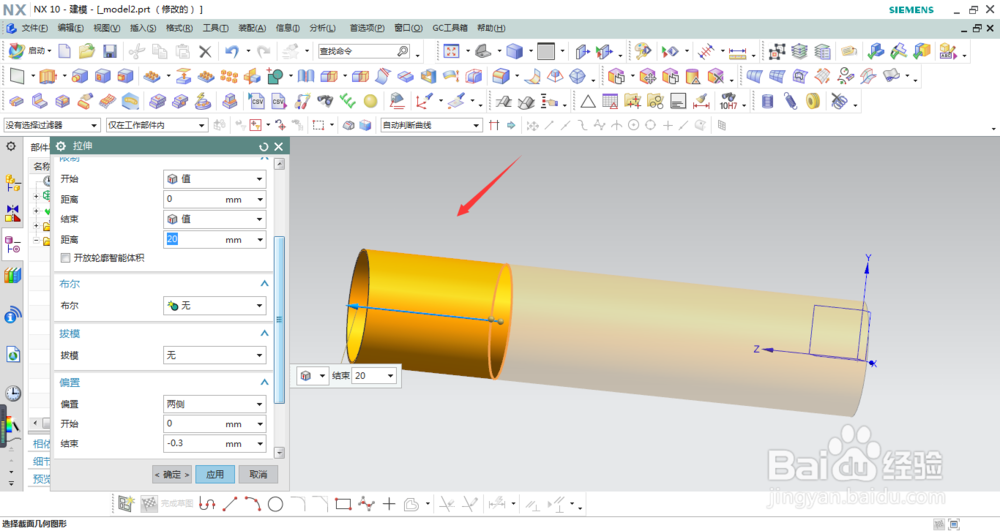Click the Delete (X) toolbar icon
The height and width of the screenshot is (531, 1000).
(205, 52)
